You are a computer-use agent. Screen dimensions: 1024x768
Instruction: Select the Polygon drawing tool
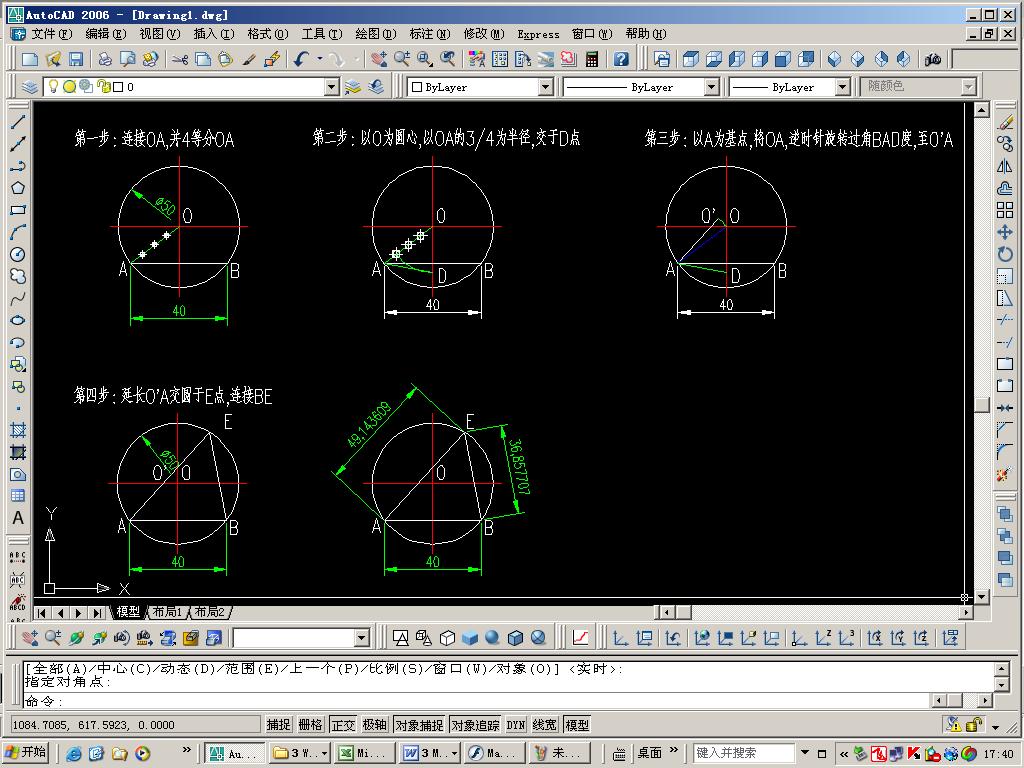pyautogui.click(x=18, y=188)
